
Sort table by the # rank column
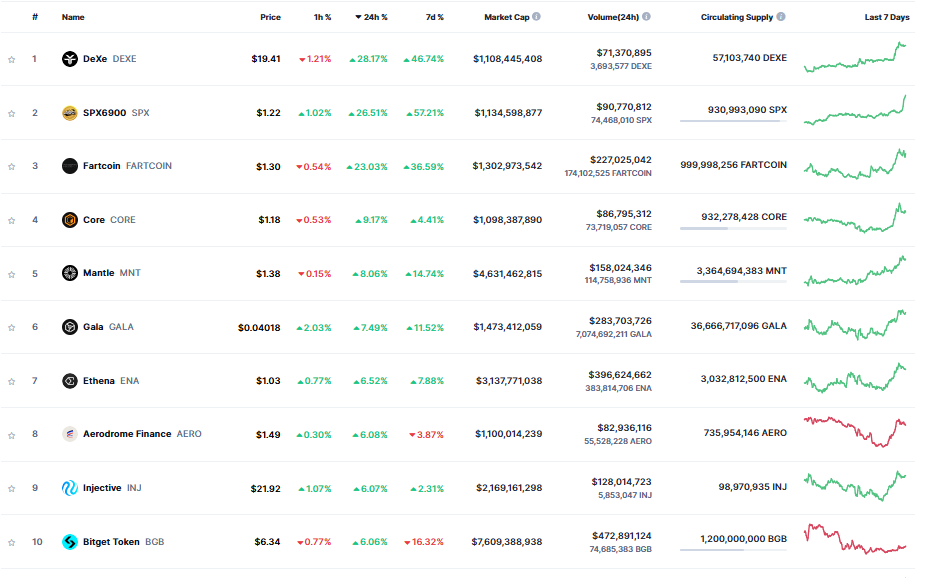coord(35,17)
